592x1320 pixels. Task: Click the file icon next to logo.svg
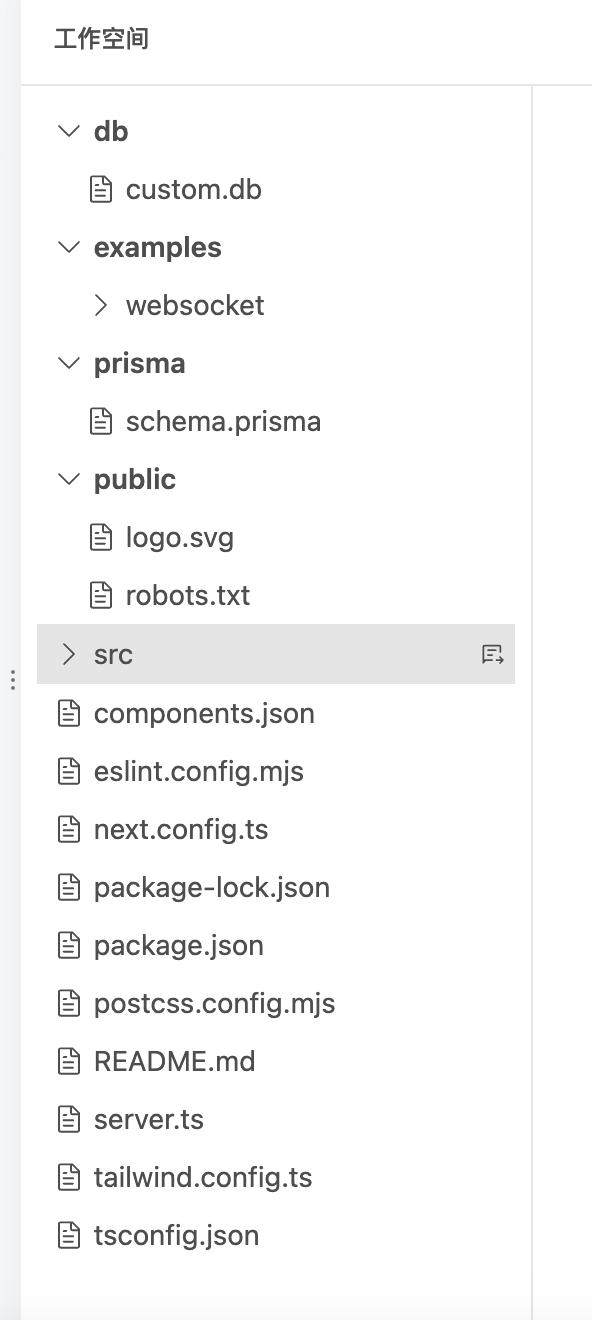(x=101, y=537)
